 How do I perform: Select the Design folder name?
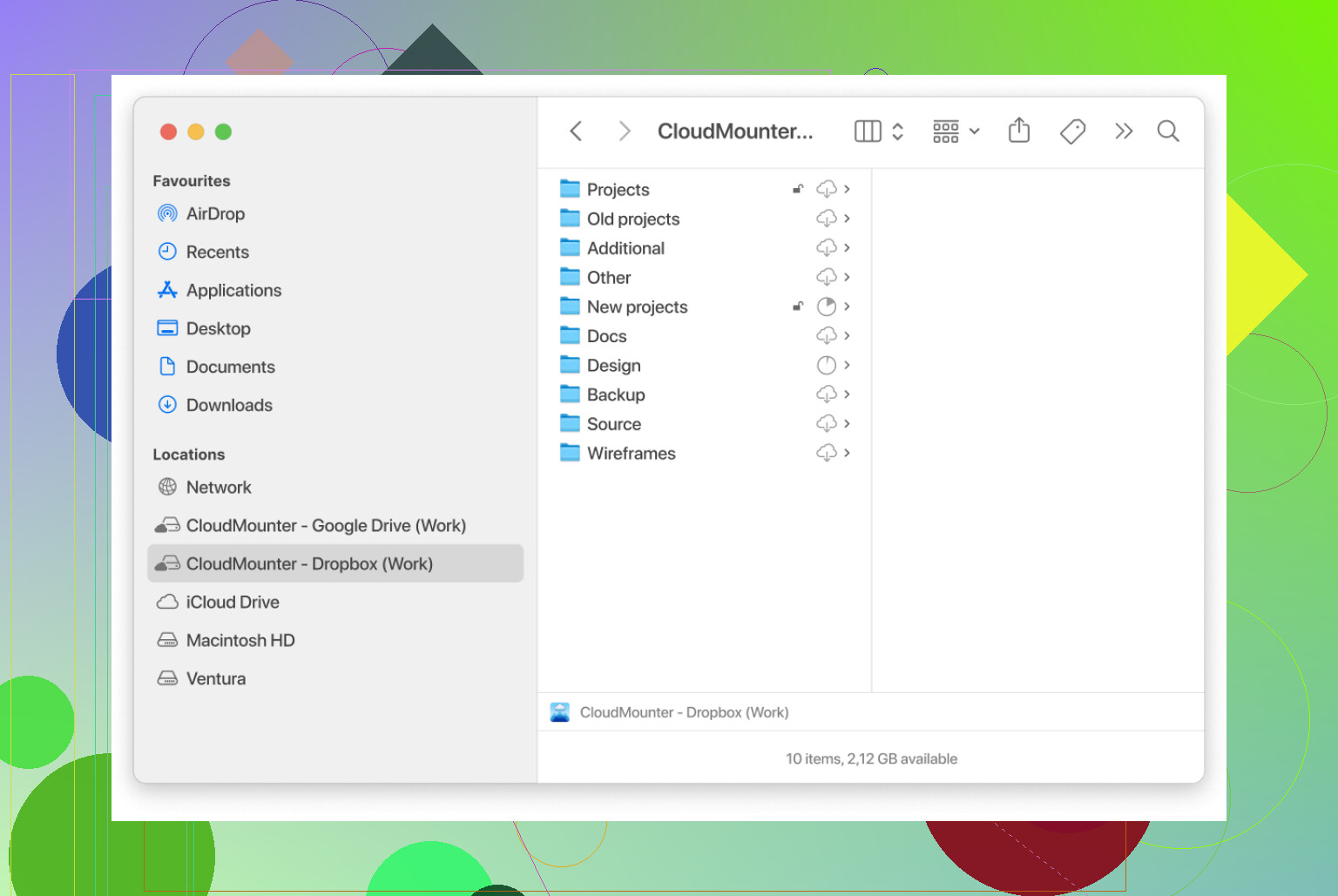pos(614,365)
